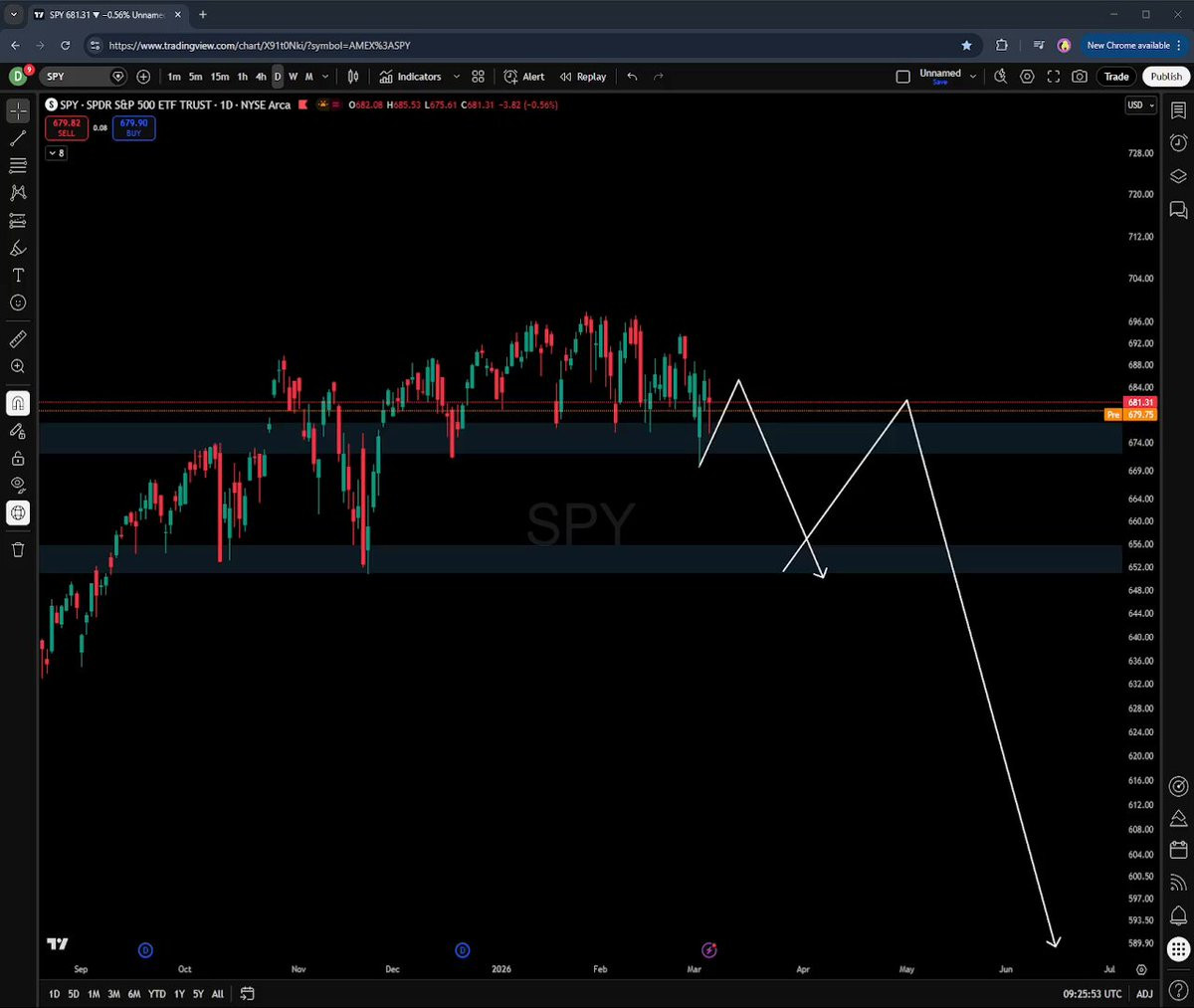Toggle stay in drawing mode

(18, 431)
